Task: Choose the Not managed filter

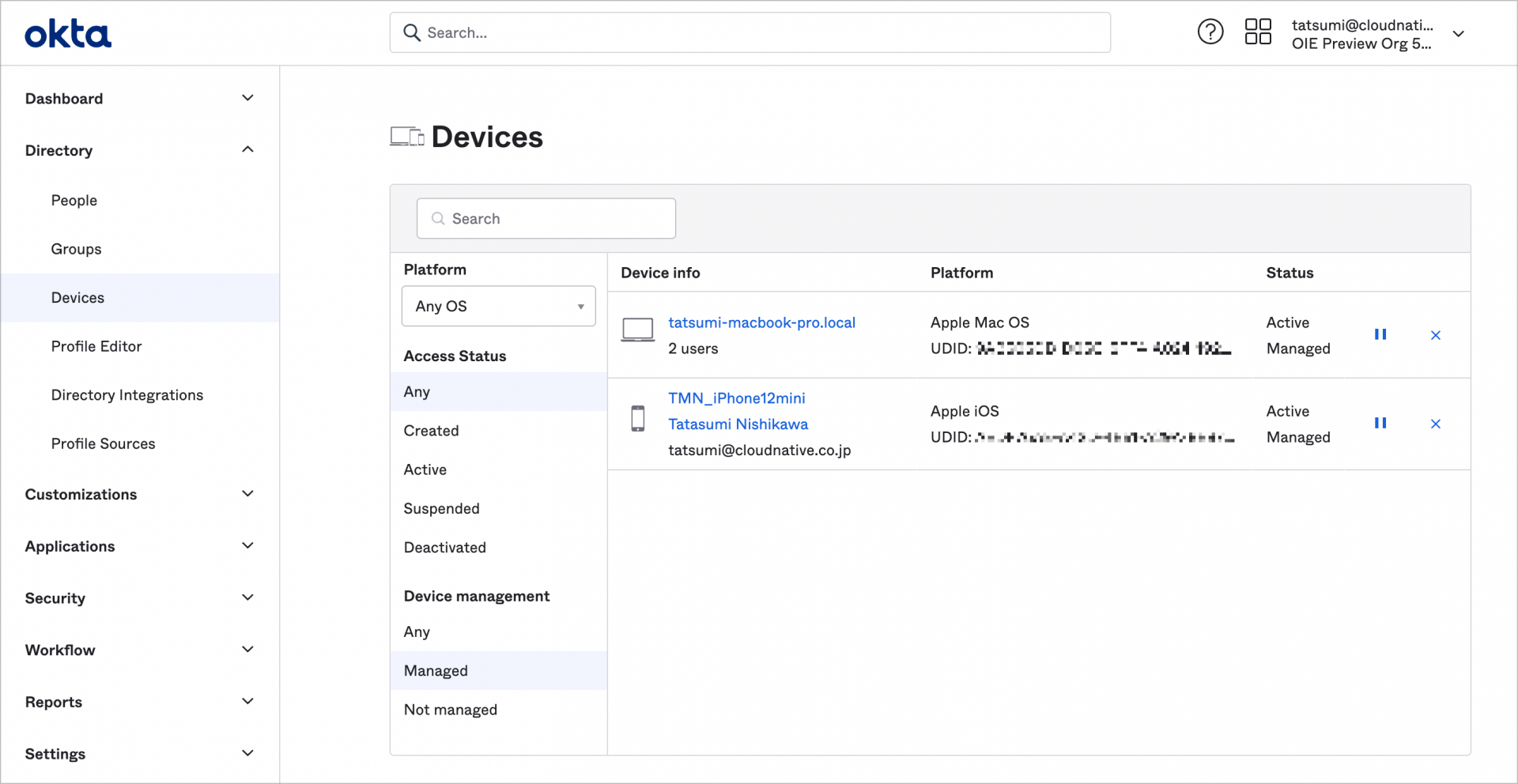Action: pyautogui.click(x=450, y=709)
